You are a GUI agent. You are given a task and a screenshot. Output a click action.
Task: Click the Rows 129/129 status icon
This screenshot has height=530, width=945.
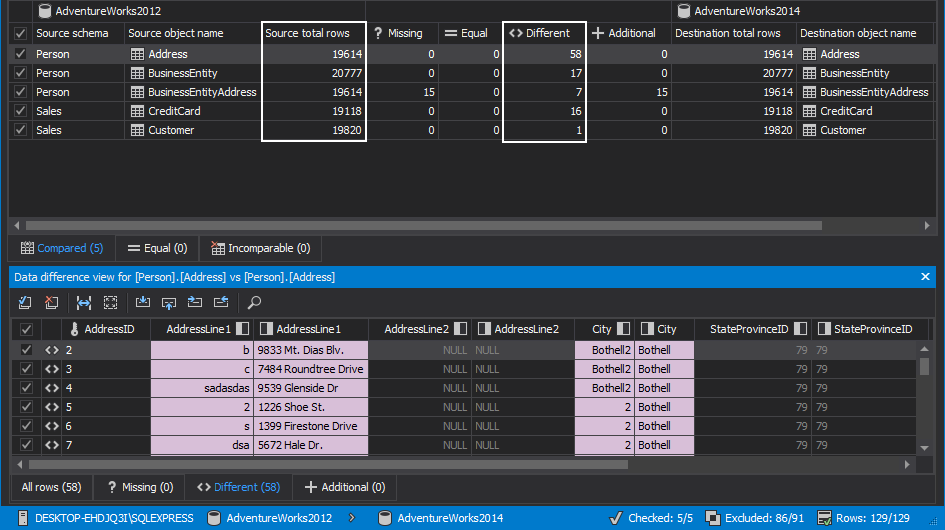[x=824, y=518]
